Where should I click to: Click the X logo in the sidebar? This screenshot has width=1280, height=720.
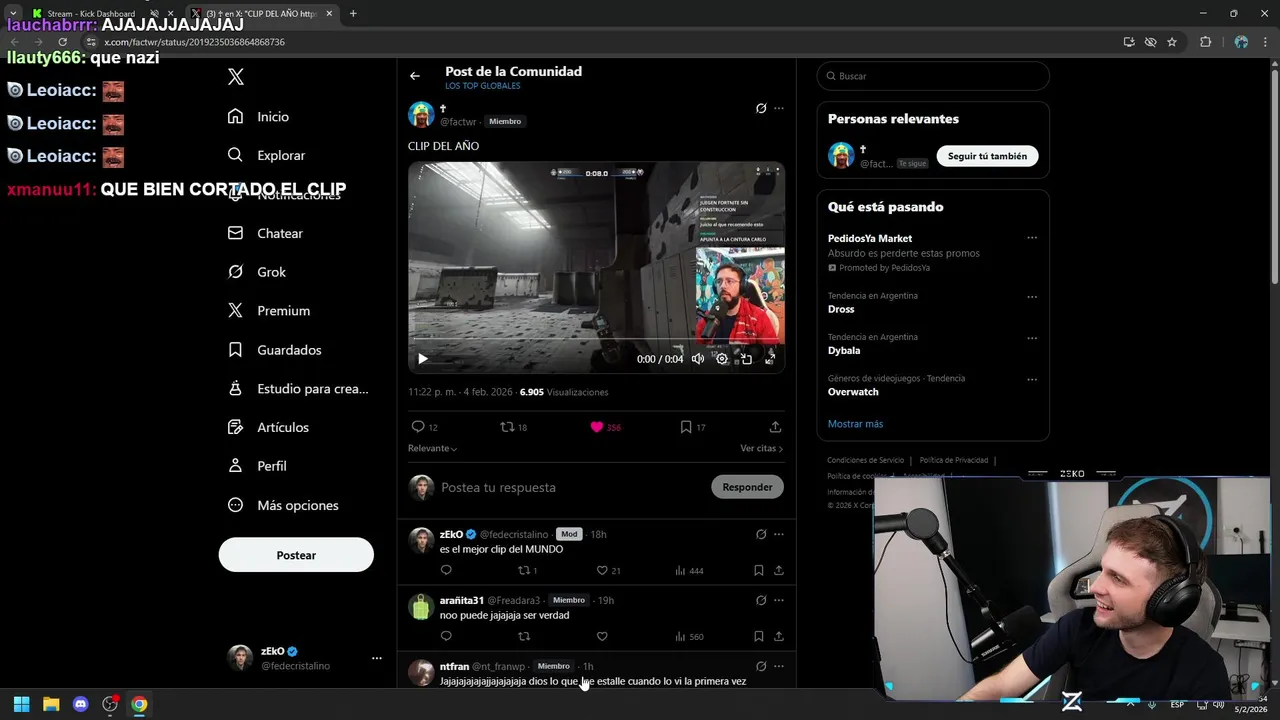(235, 77)
